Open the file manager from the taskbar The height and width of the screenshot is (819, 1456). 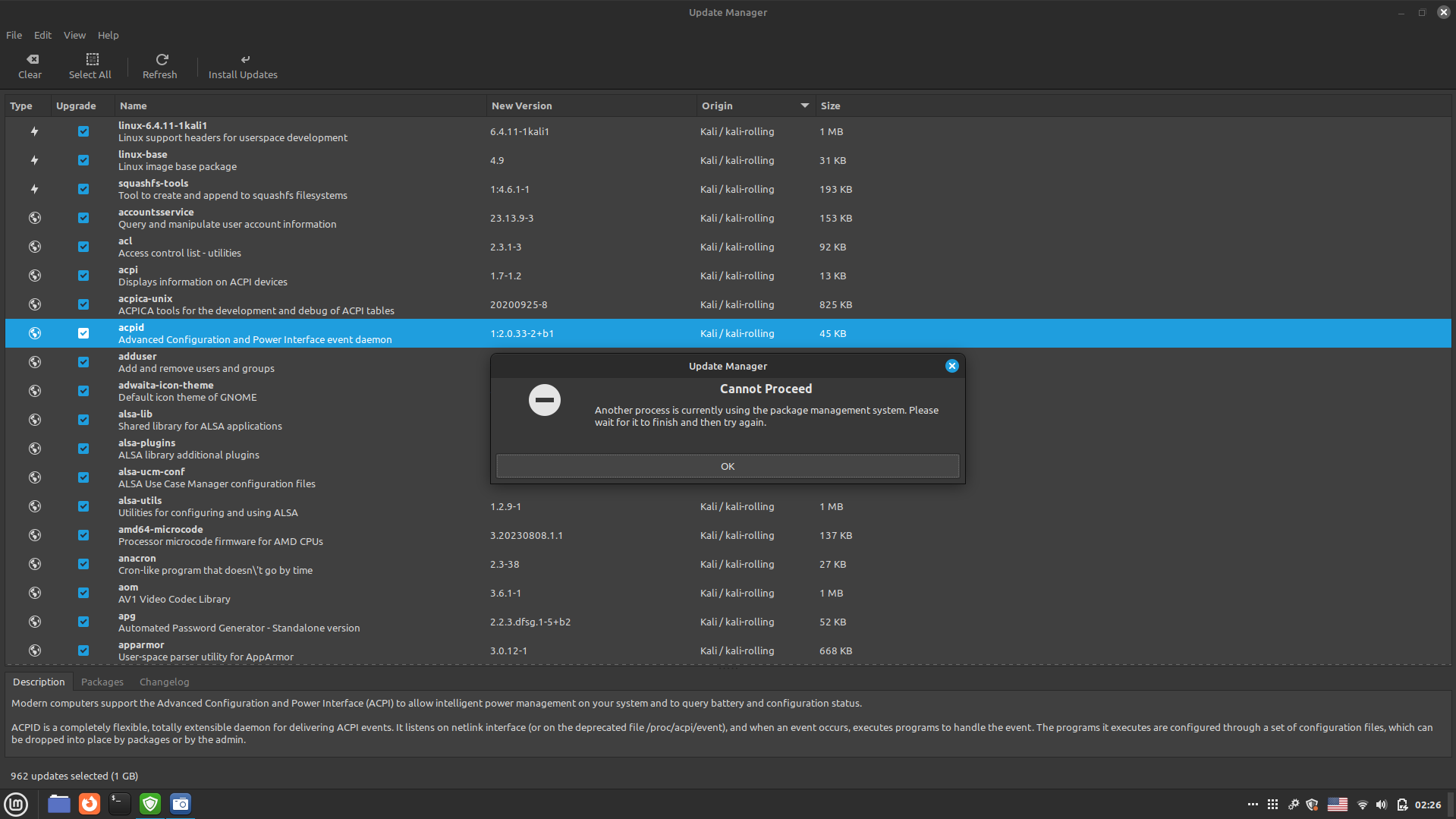click(59, 804)
